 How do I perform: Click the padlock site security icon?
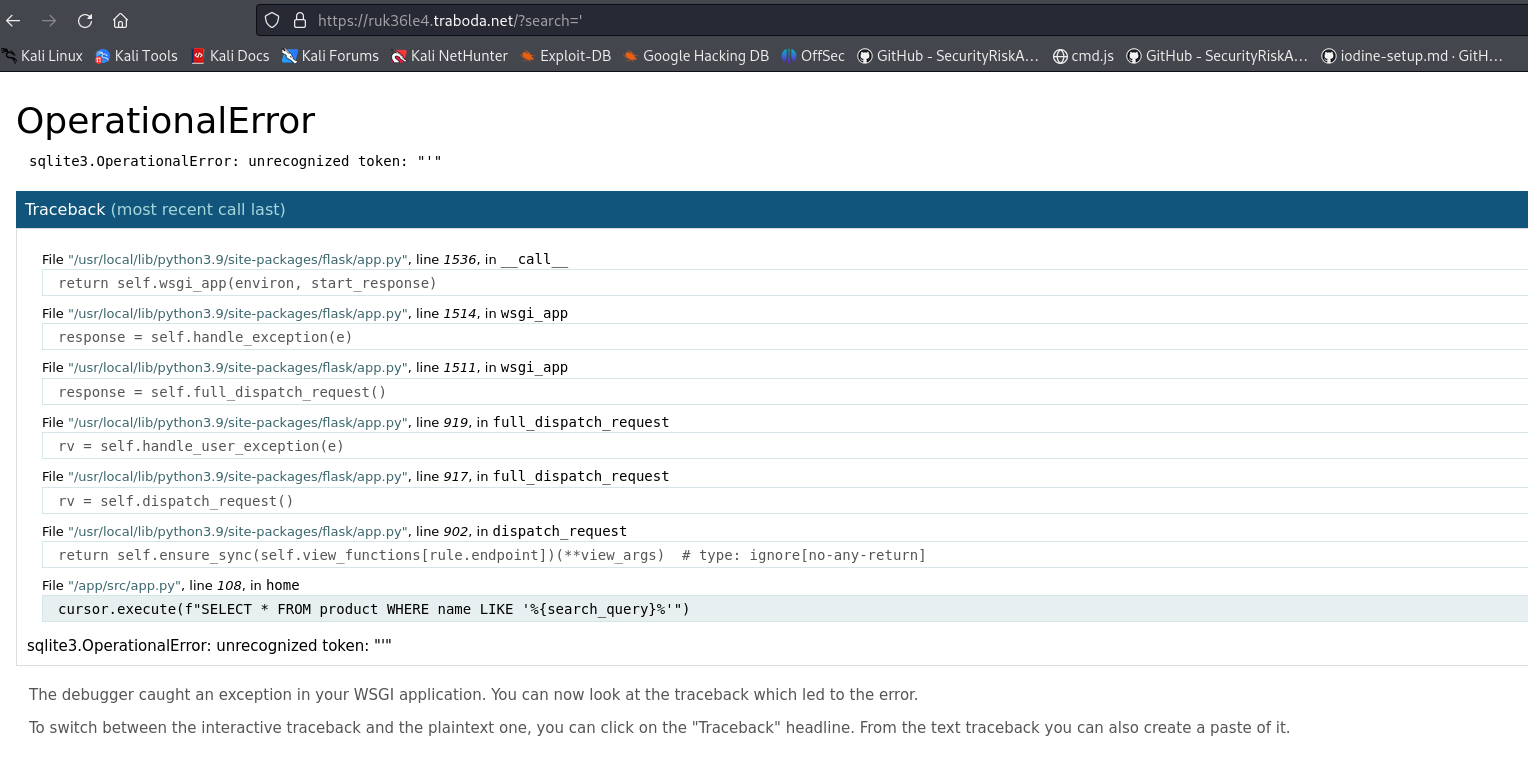tap(298, 20)
